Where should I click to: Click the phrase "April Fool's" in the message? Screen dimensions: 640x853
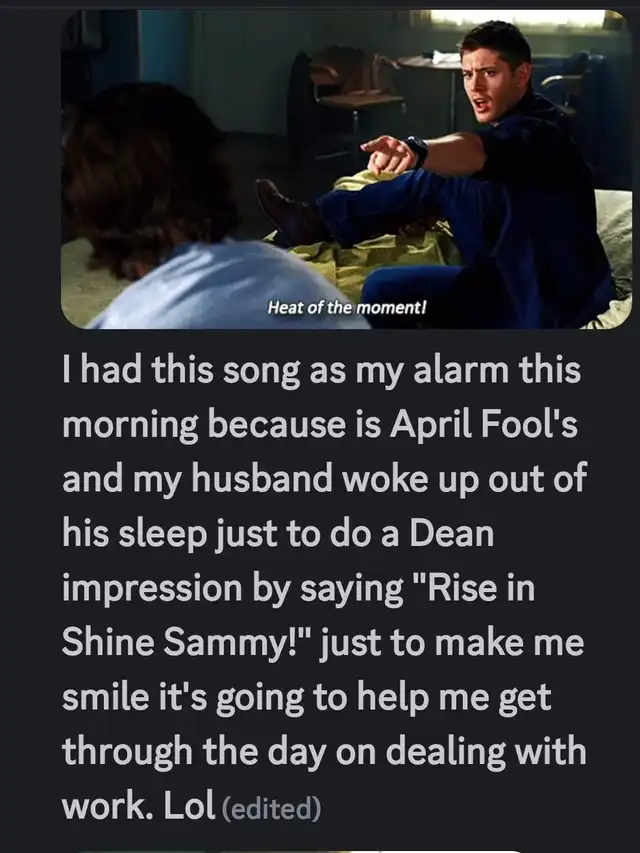pos(483,424)
